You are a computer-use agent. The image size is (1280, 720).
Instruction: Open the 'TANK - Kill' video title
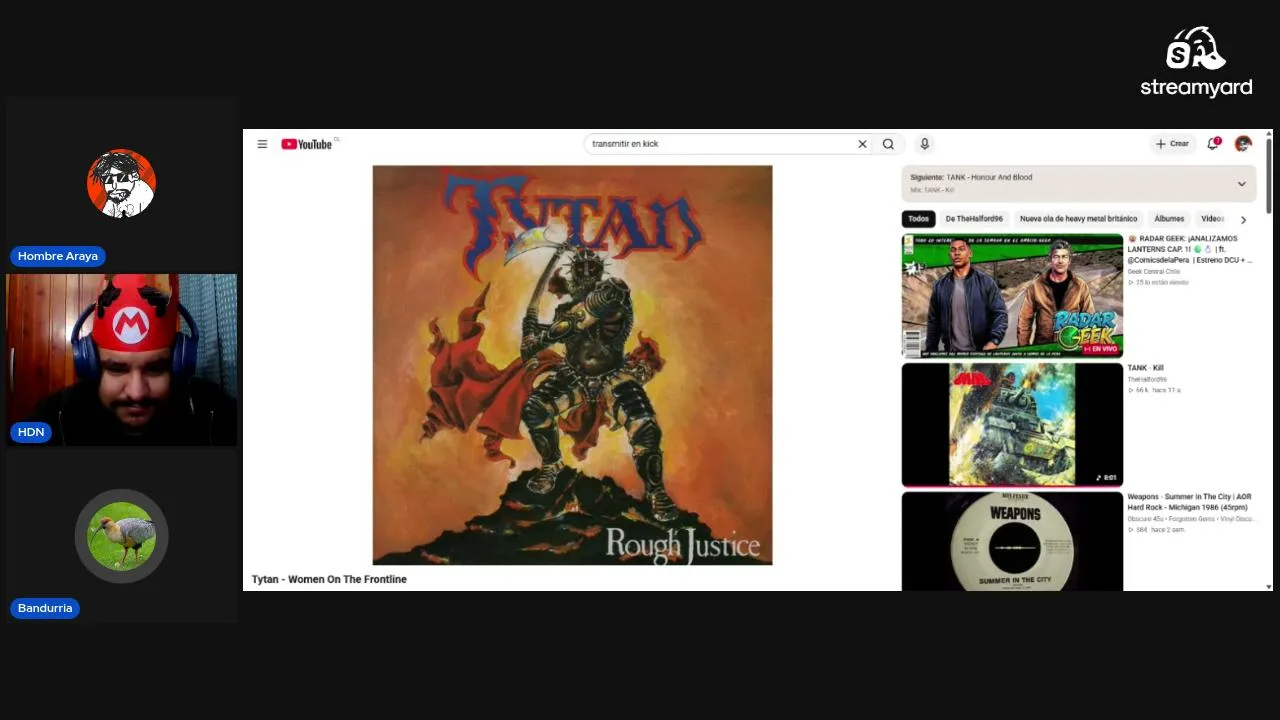(x=1146, y=368)
